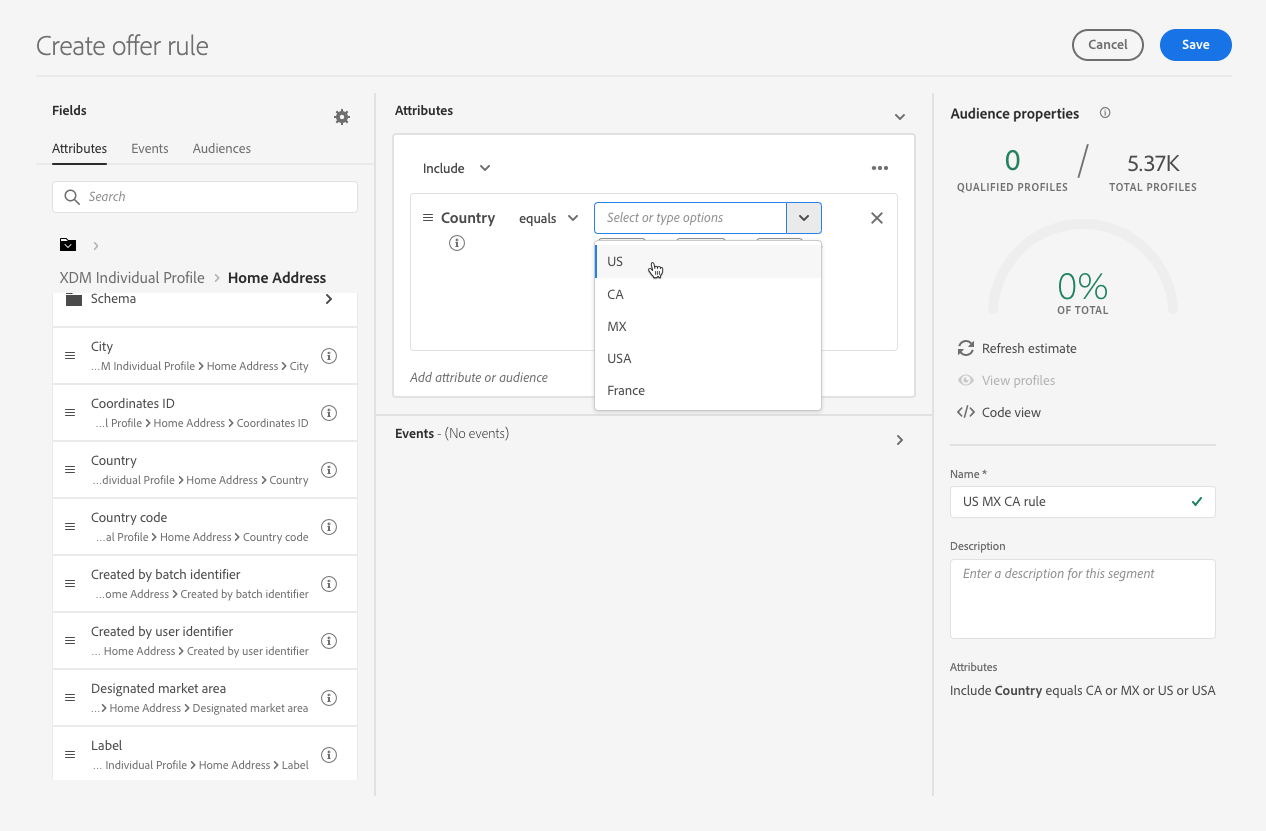This screenshot has height=831, width=1266.
Task: Show info for the Country code attribute
Action: coord(328,527)
